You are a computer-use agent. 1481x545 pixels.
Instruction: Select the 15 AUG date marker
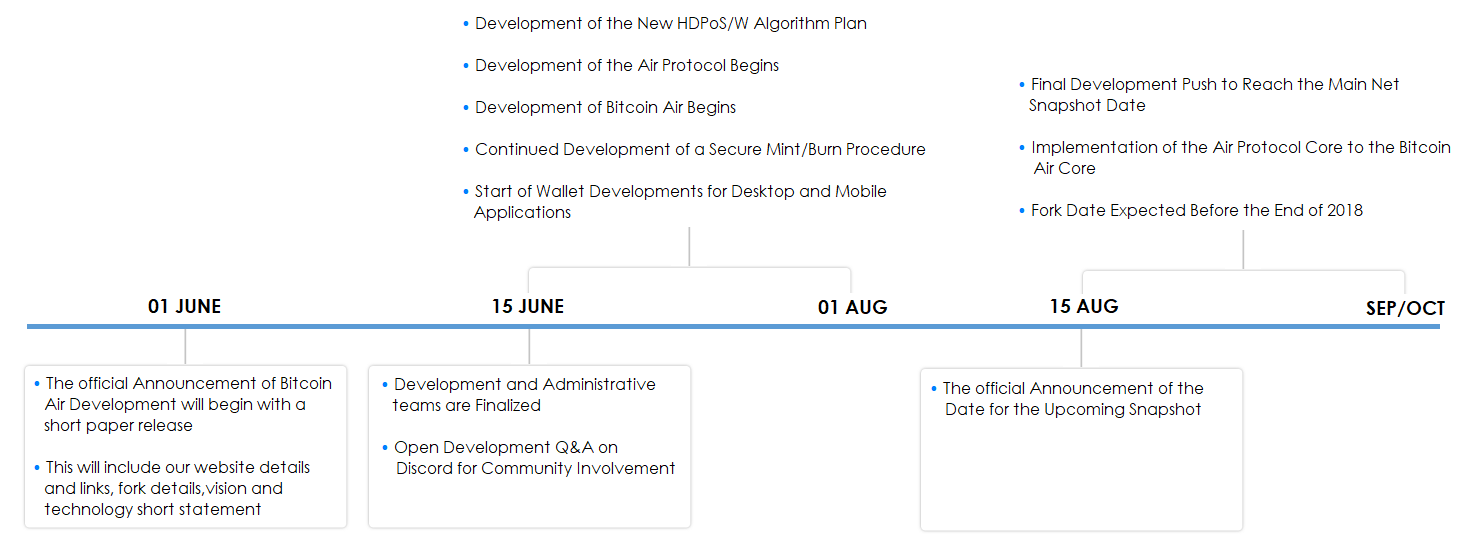1084,306
